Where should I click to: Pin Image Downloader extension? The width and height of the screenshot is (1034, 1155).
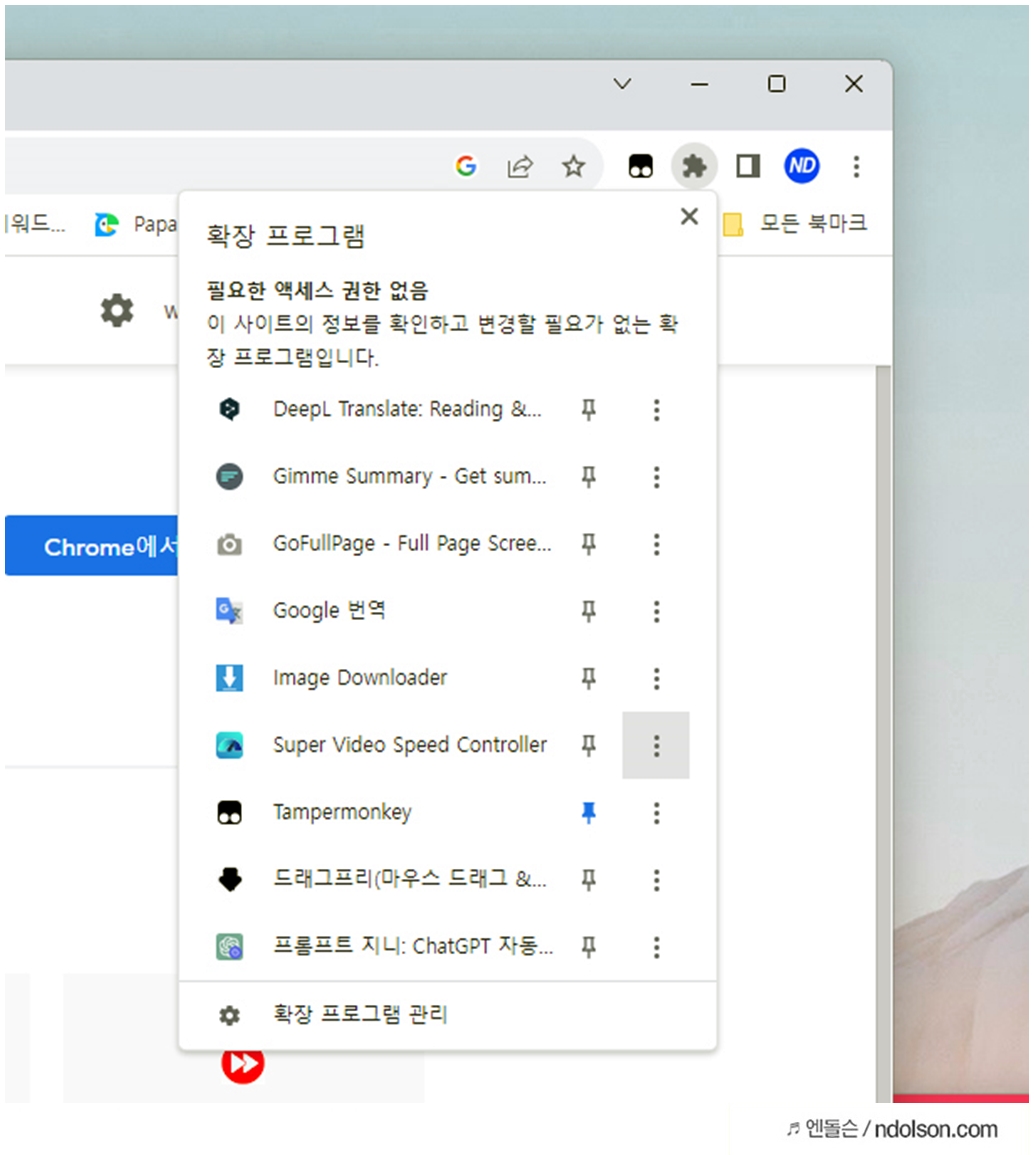(x=588, y=678)
